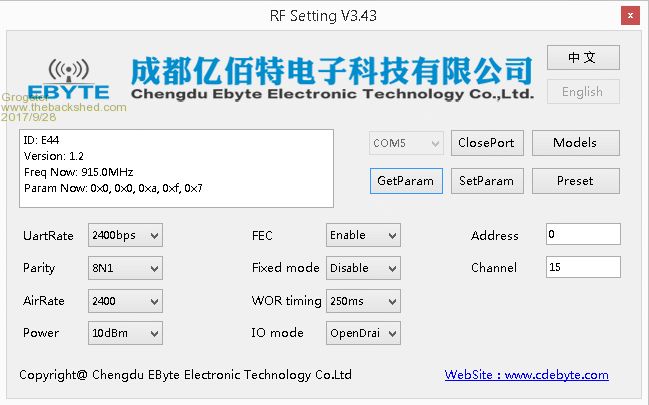The width and height of the screenshot is (649, 405).
Task: Click the Preset button
Action: (575, 181)
